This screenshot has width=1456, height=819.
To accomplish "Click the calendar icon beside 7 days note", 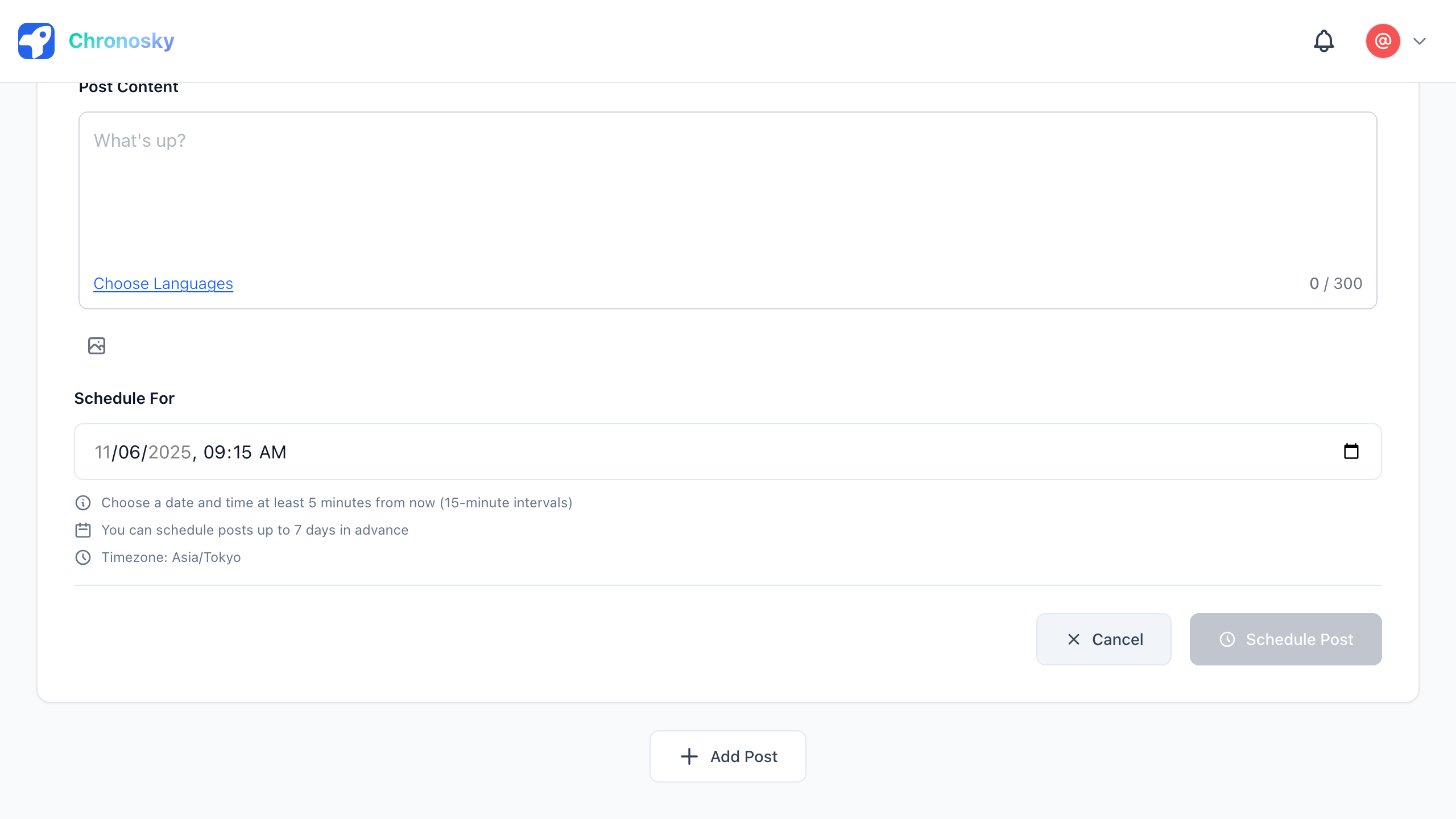I will click(83, 530).
